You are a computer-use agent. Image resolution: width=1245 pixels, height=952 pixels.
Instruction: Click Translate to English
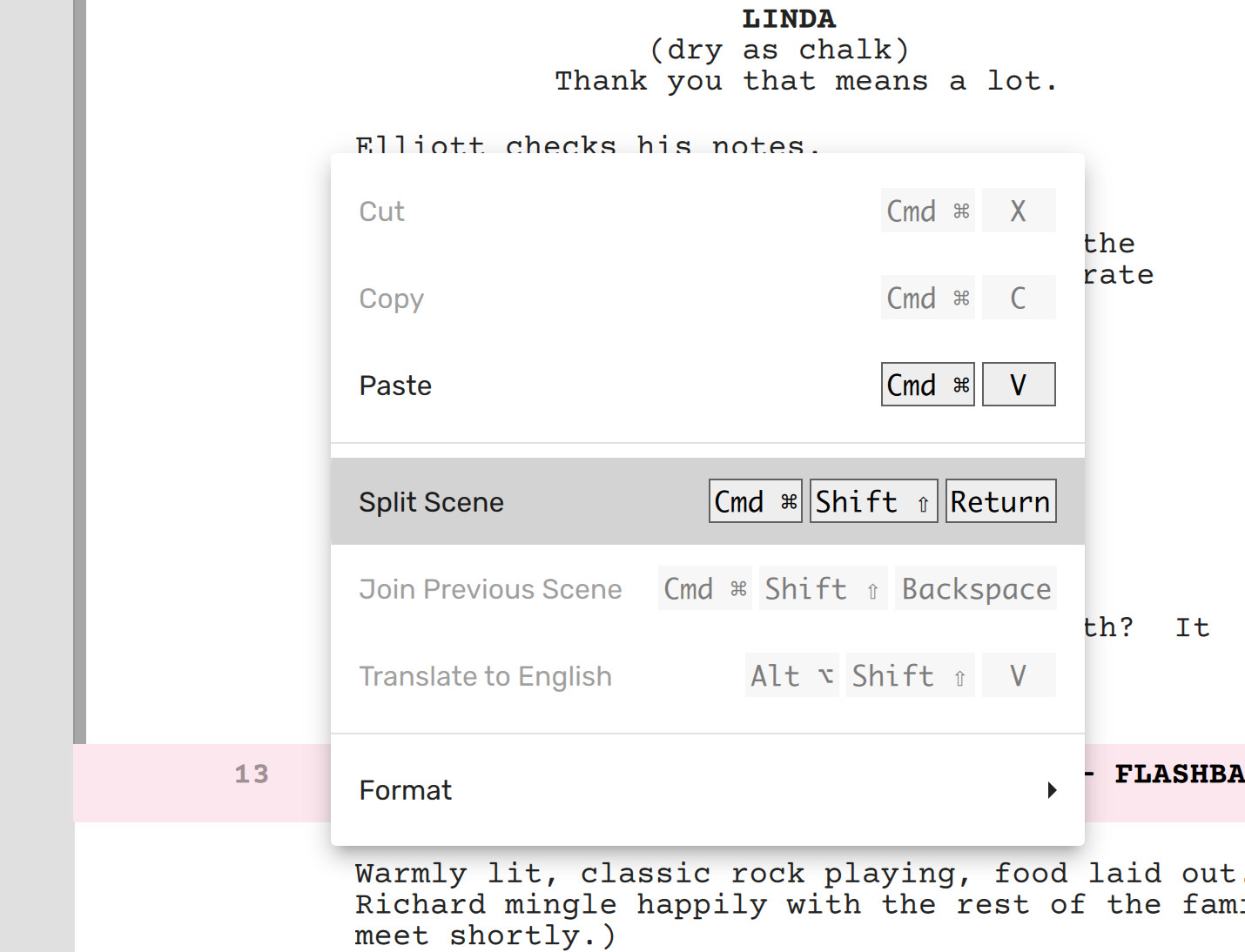[485, 676]
